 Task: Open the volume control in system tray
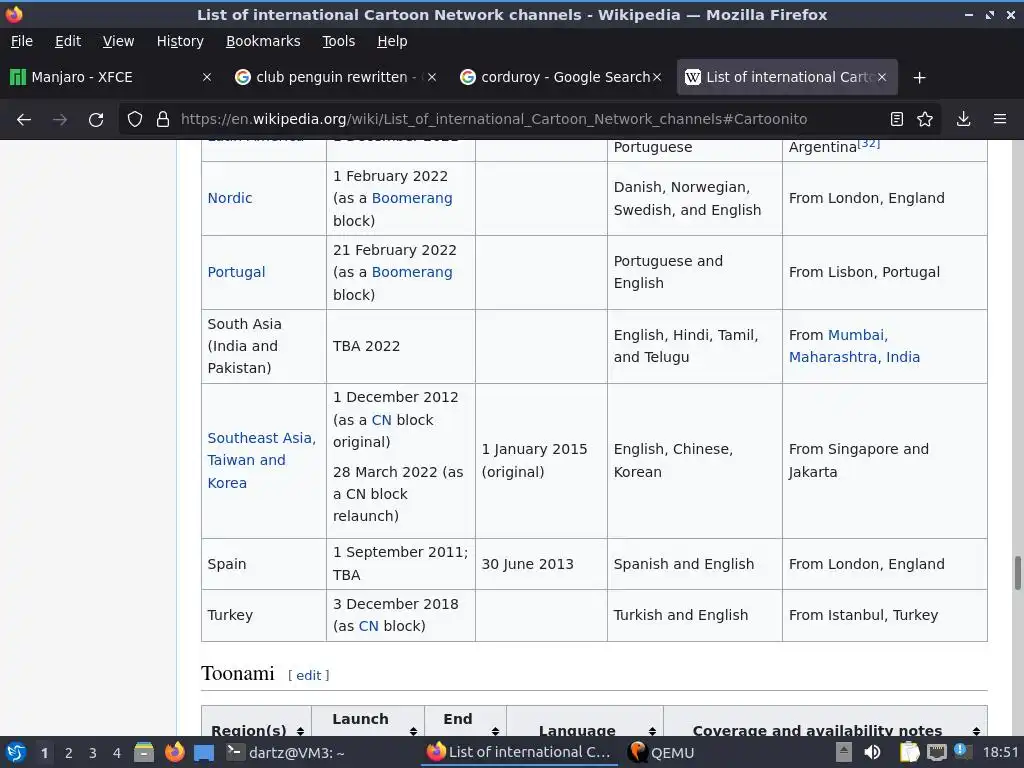[872, 752]
